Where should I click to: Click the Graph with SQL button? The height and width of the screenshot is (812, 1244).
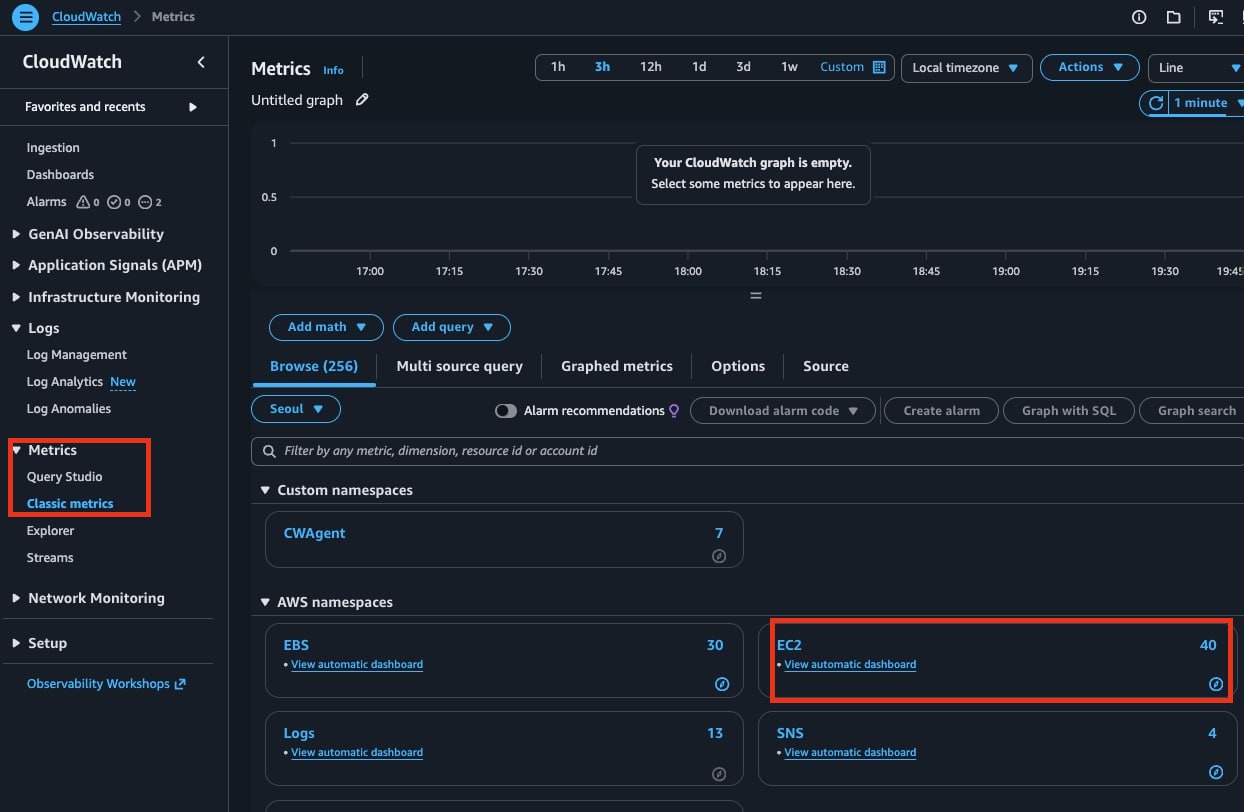click(x=1068, y=411)
